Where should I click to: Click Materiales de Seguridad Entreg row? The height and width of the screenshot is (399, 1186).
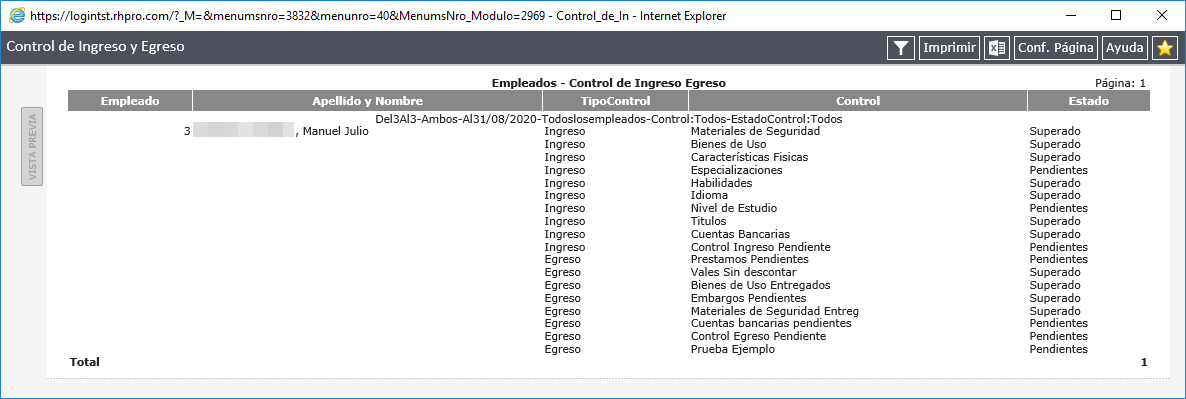775,311
